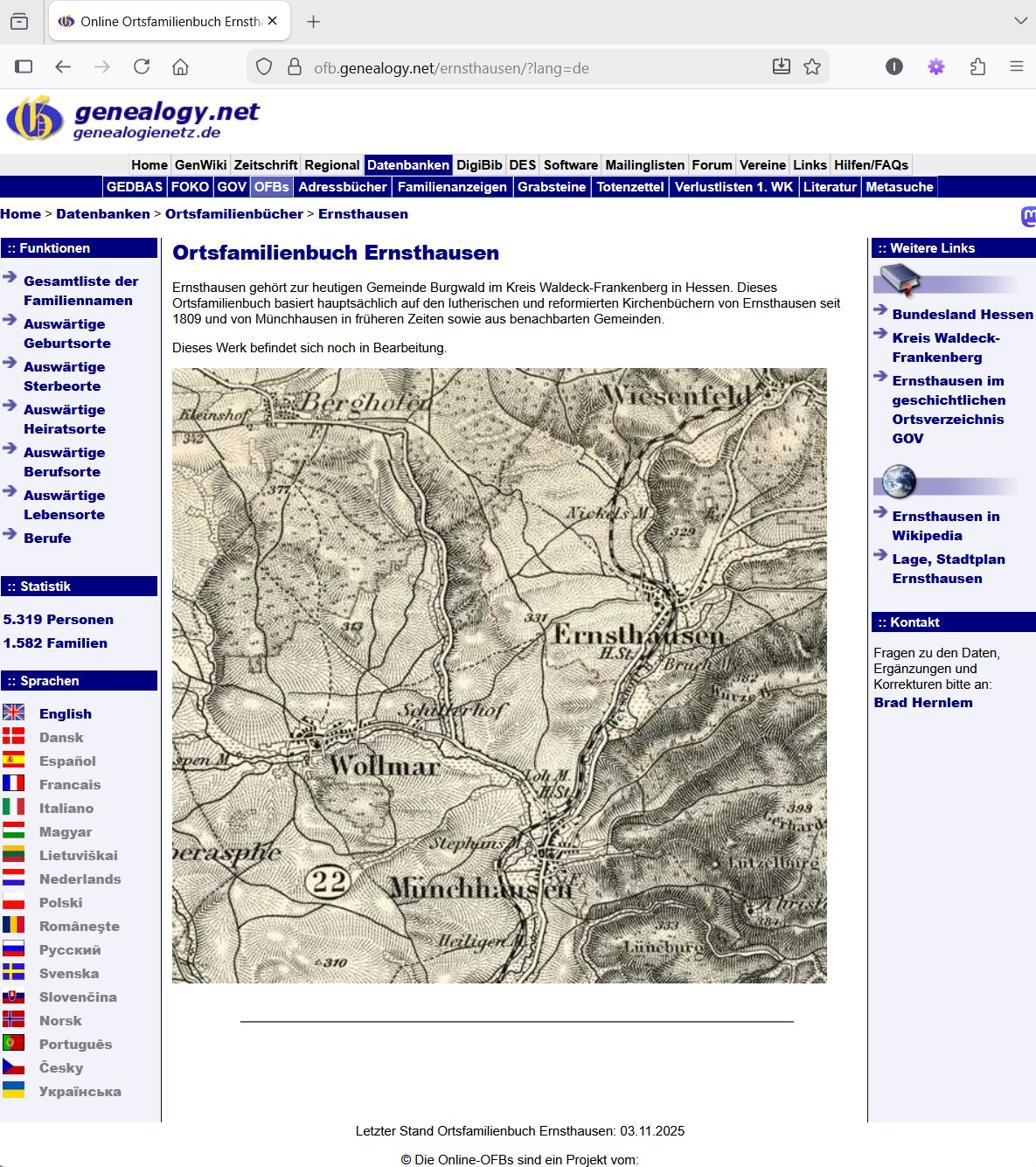Viewport: 1036px width, 1167px height.
Task: Switch language to Español
Action: (x=67, y=761)
